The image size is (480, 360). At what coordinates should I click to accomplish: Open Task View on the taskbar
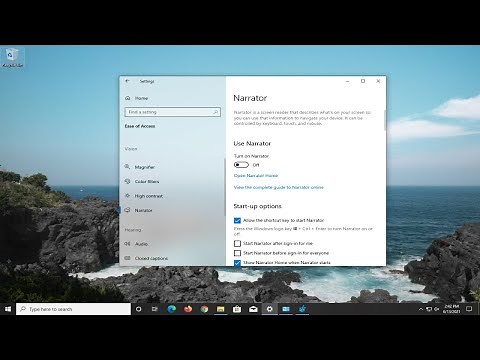tap(155, 309)
